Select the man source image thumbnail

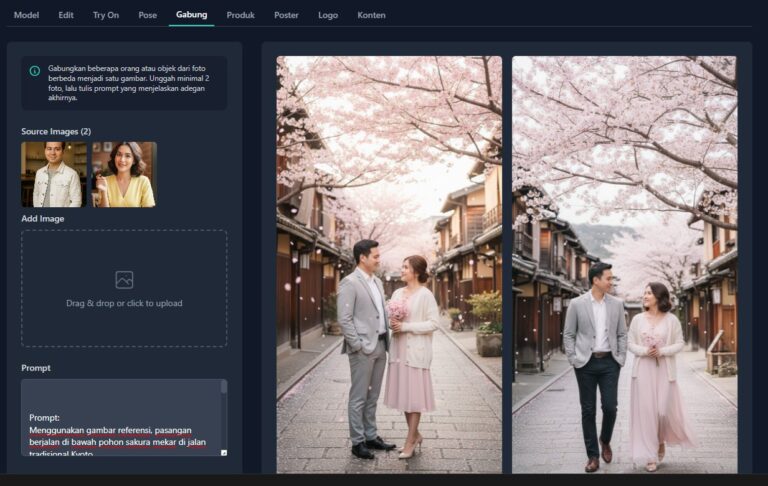coord(54,174)
